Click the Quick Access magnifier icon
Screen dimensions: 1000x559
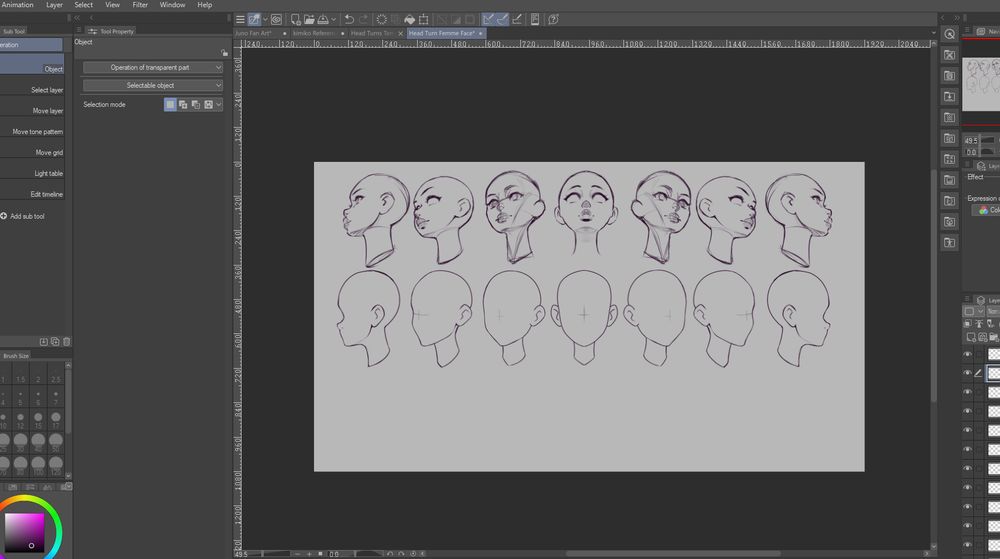[x=950, y=34]
